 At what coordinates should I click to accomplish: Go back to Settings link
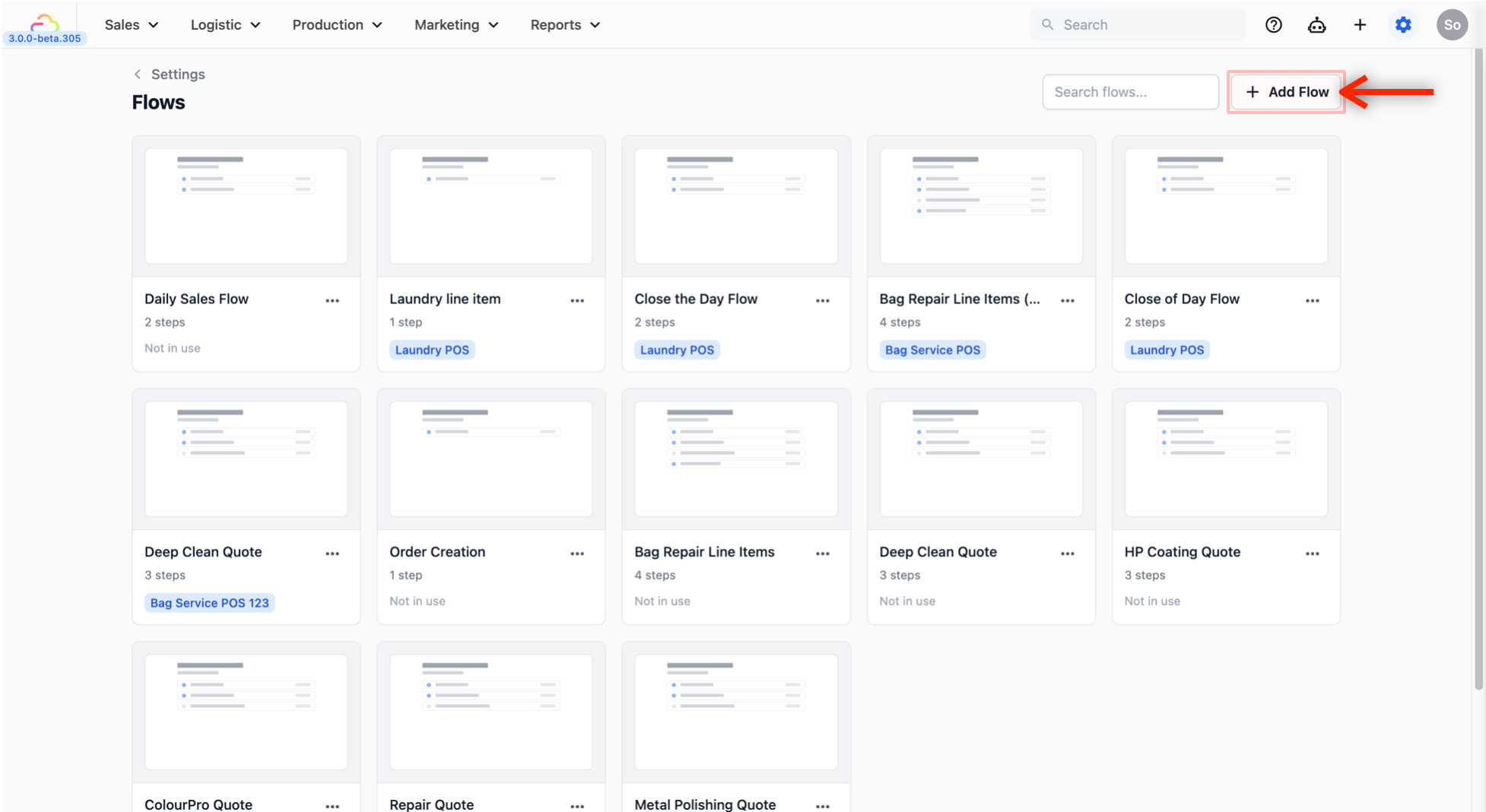178,74
